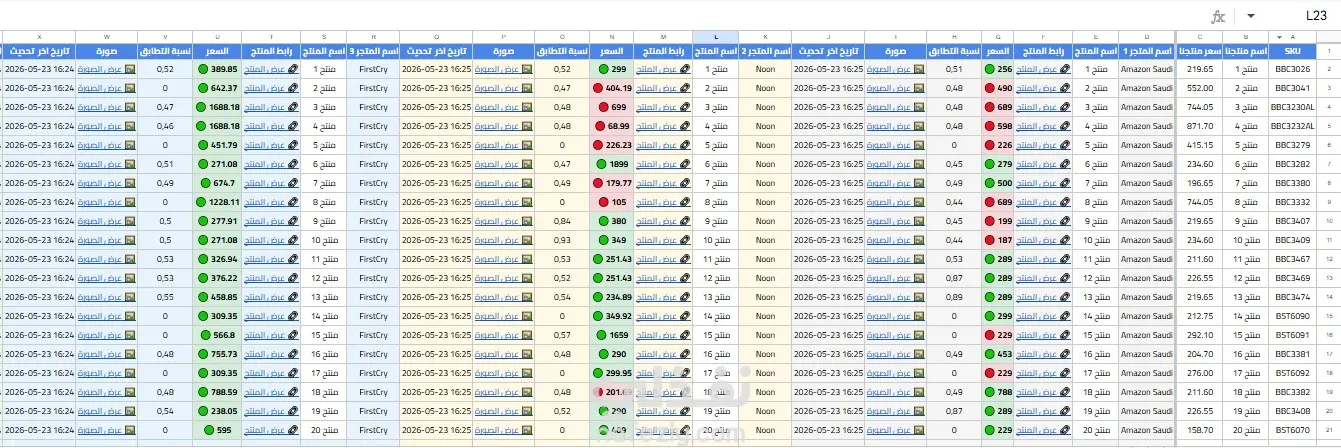1341x448 pixels.
Task: Click the picture icon in column I link, BBC3041 row
Action: (x=919, y=88)
